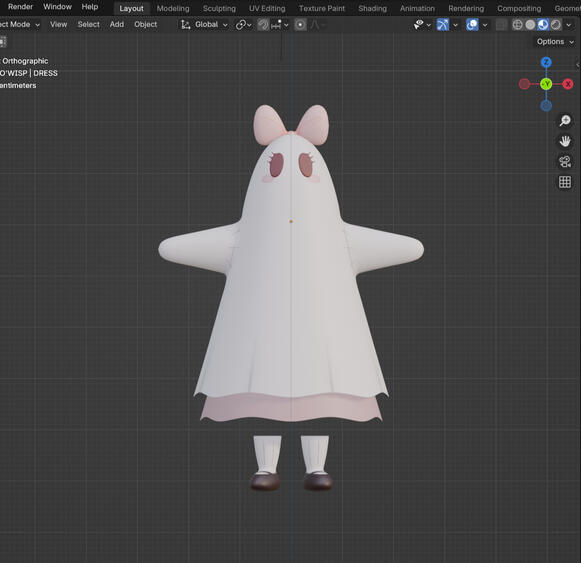
Task: Open the Window menu
Action: coord(57,7)
